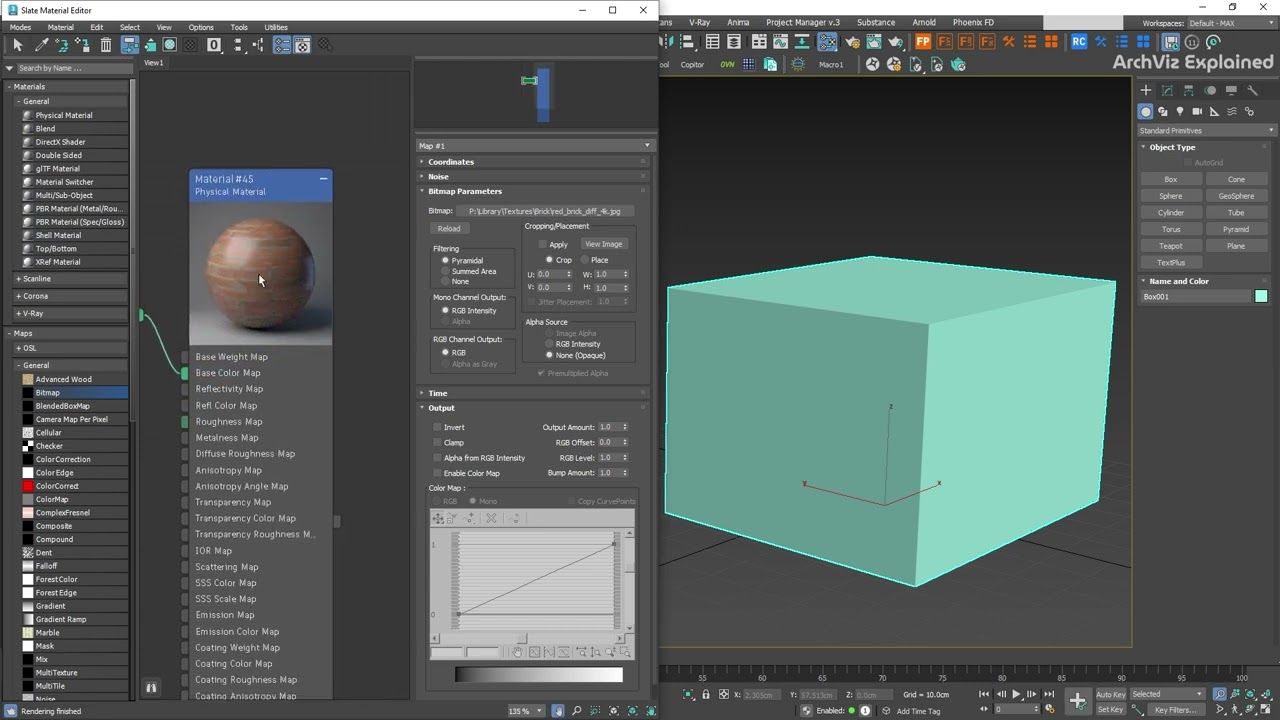Image resolution: width=1280 pixels, height=720 pixels.
Task: Click Lay Out Children icon
Action: point(258,45)
